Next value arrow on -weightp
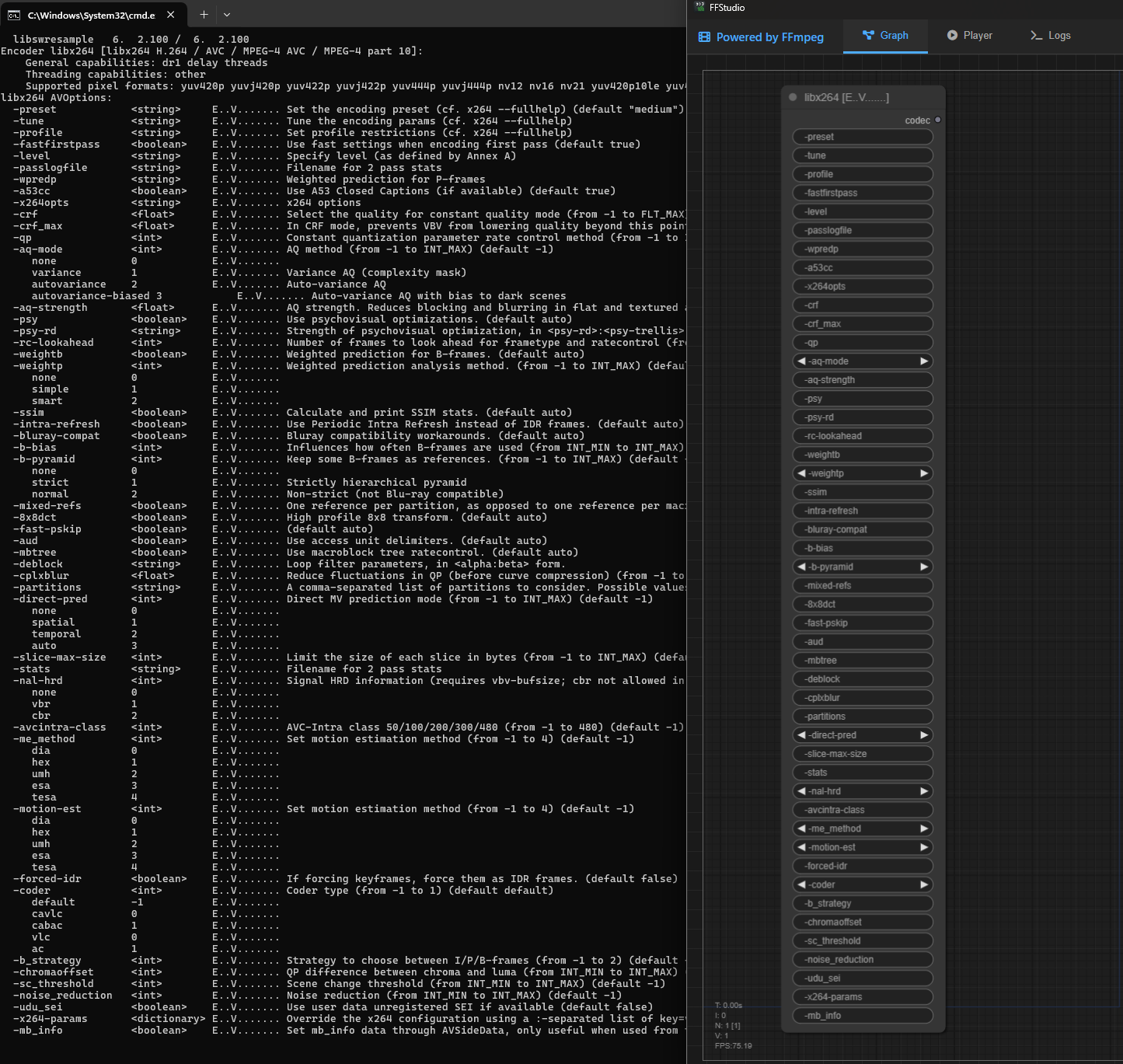The height and width of the screenshot is (1064, 1123). click(x=924, y=473)
